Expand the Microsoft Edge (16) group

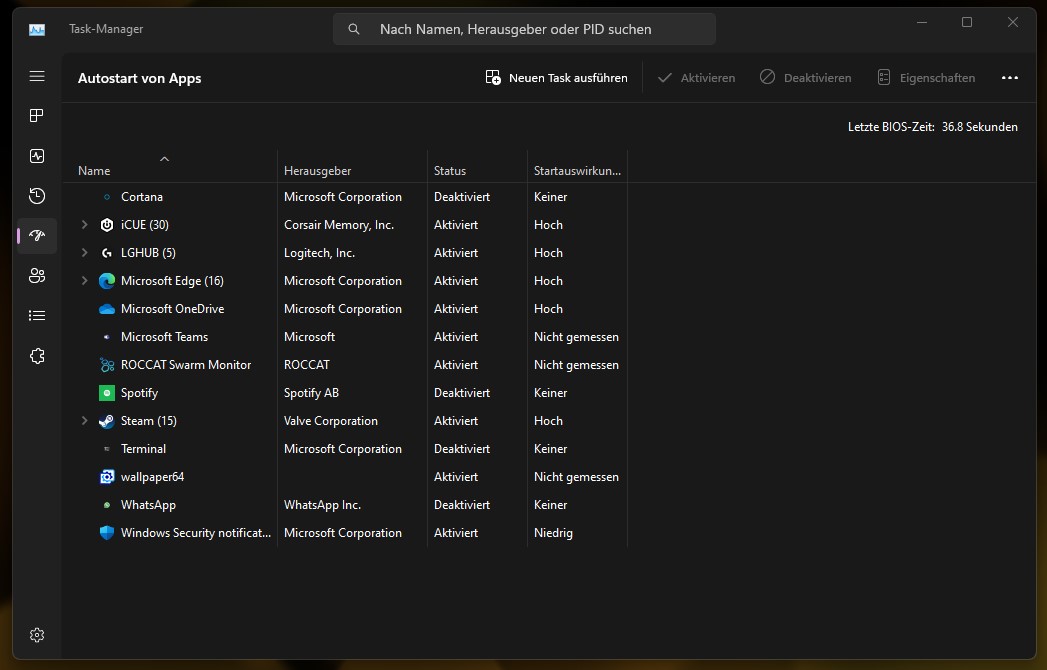84,281
